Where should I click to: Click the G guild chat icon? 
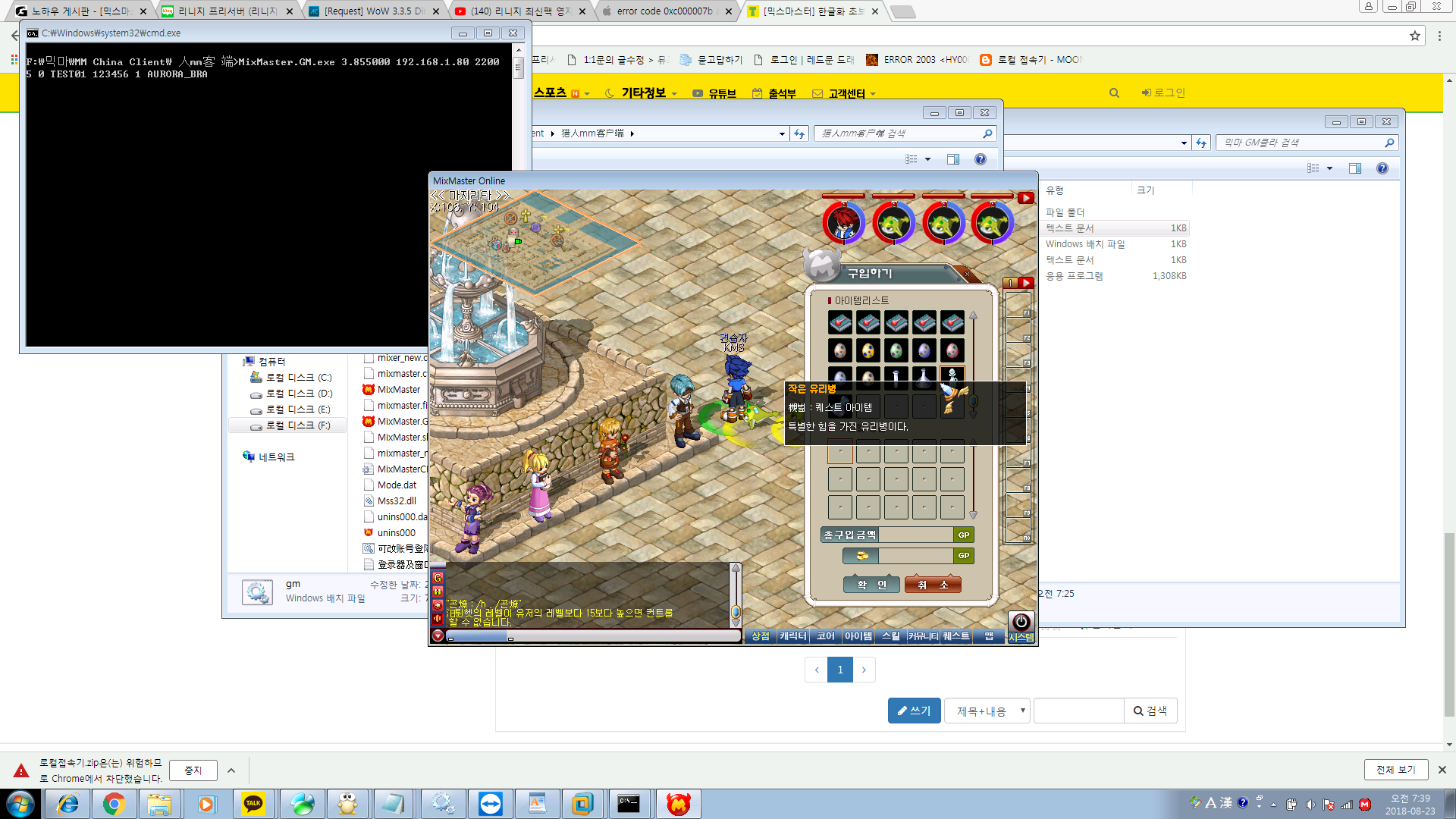(x=438, y=578)
